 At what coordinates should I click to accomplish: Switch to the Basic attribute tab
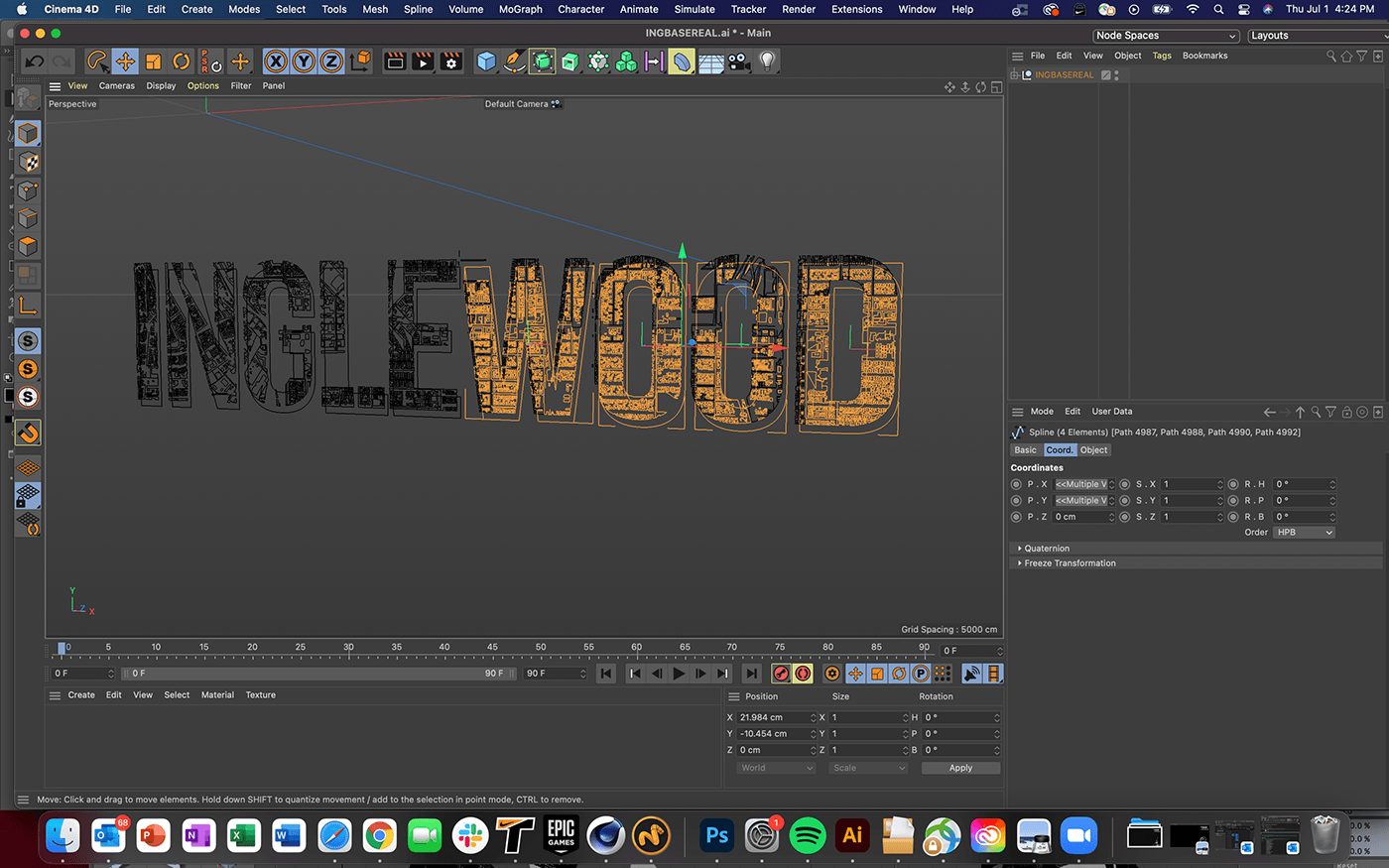1026,450
